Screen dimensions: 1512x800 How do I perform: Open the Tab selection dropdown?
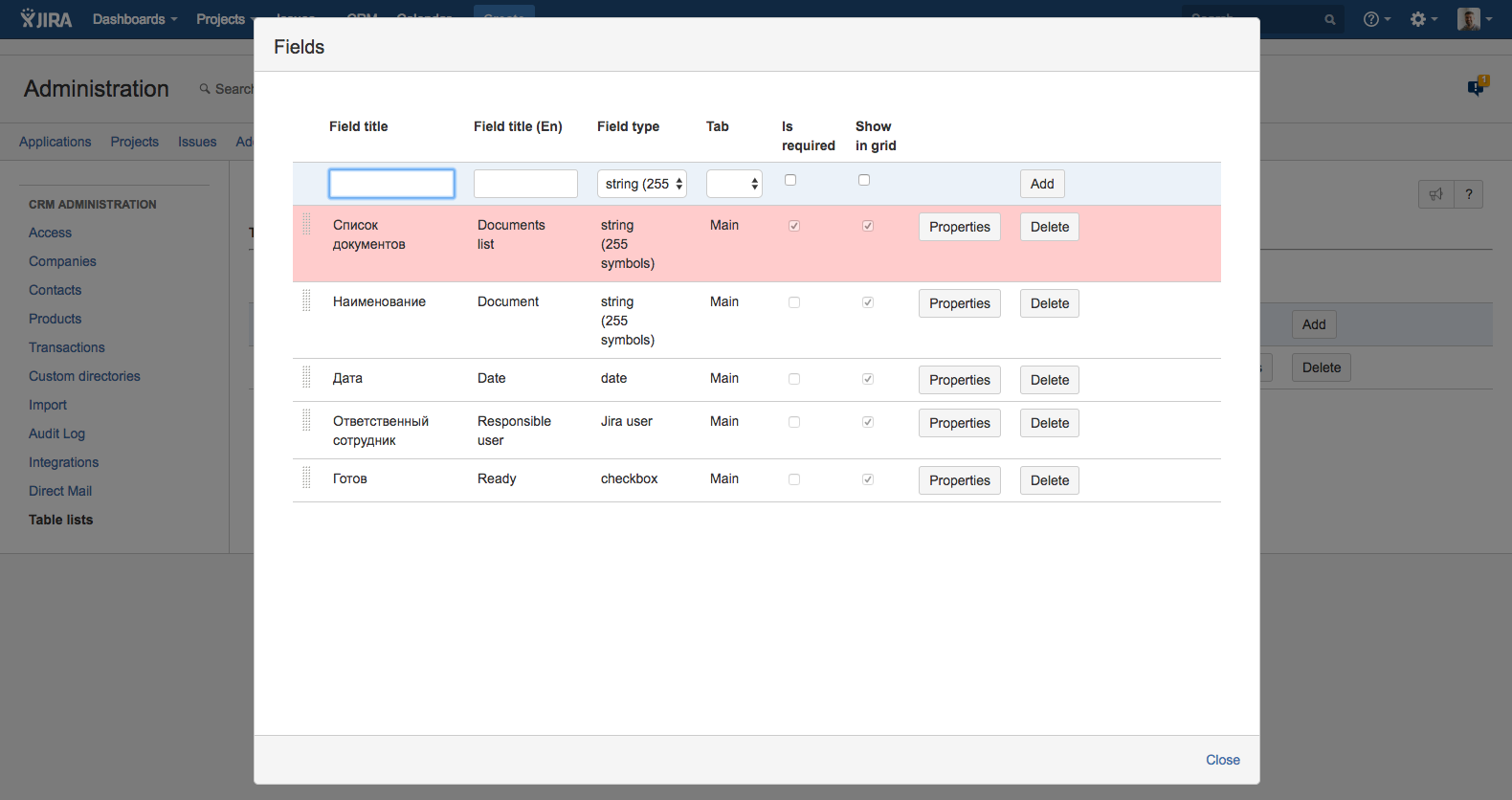(734, 184)
